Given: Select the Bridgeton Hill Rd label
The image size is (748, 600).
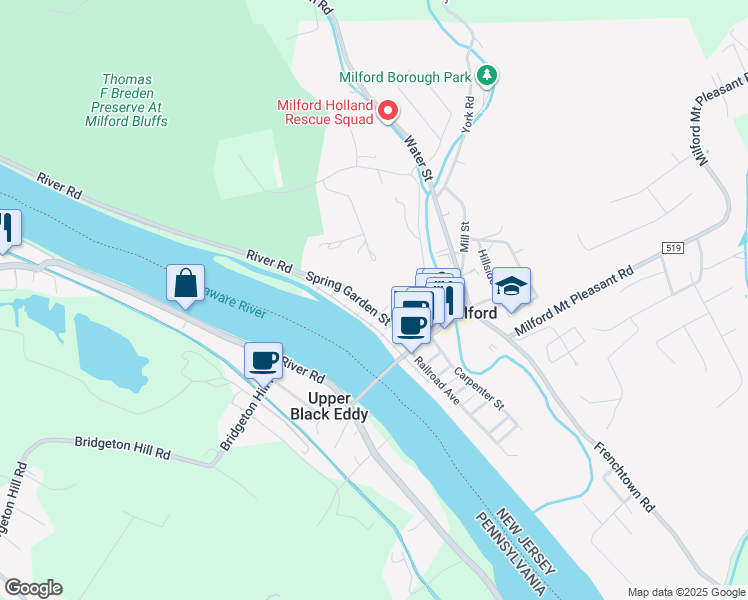Looking at the screenshot, I should [x=123, y=448].
